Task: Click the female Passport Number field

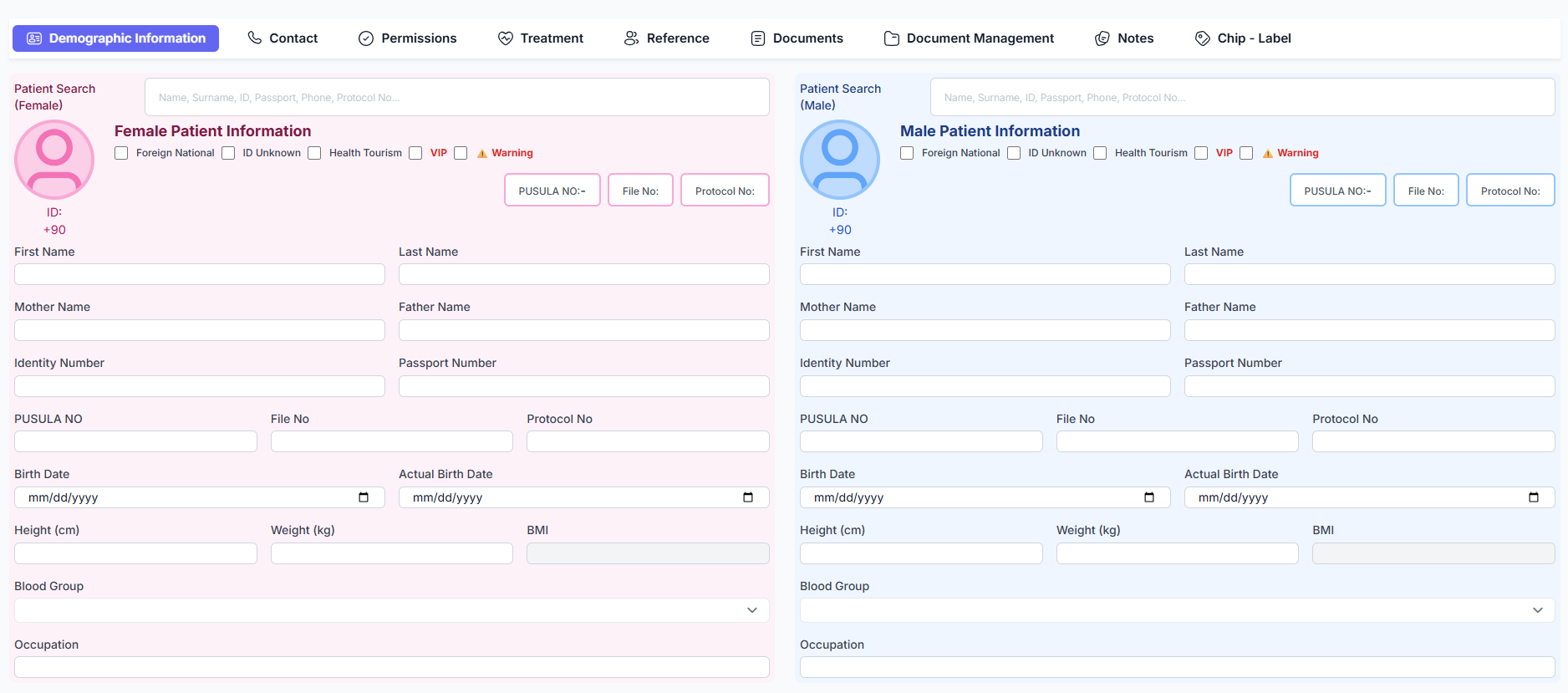Action: [x=584, y=386]
